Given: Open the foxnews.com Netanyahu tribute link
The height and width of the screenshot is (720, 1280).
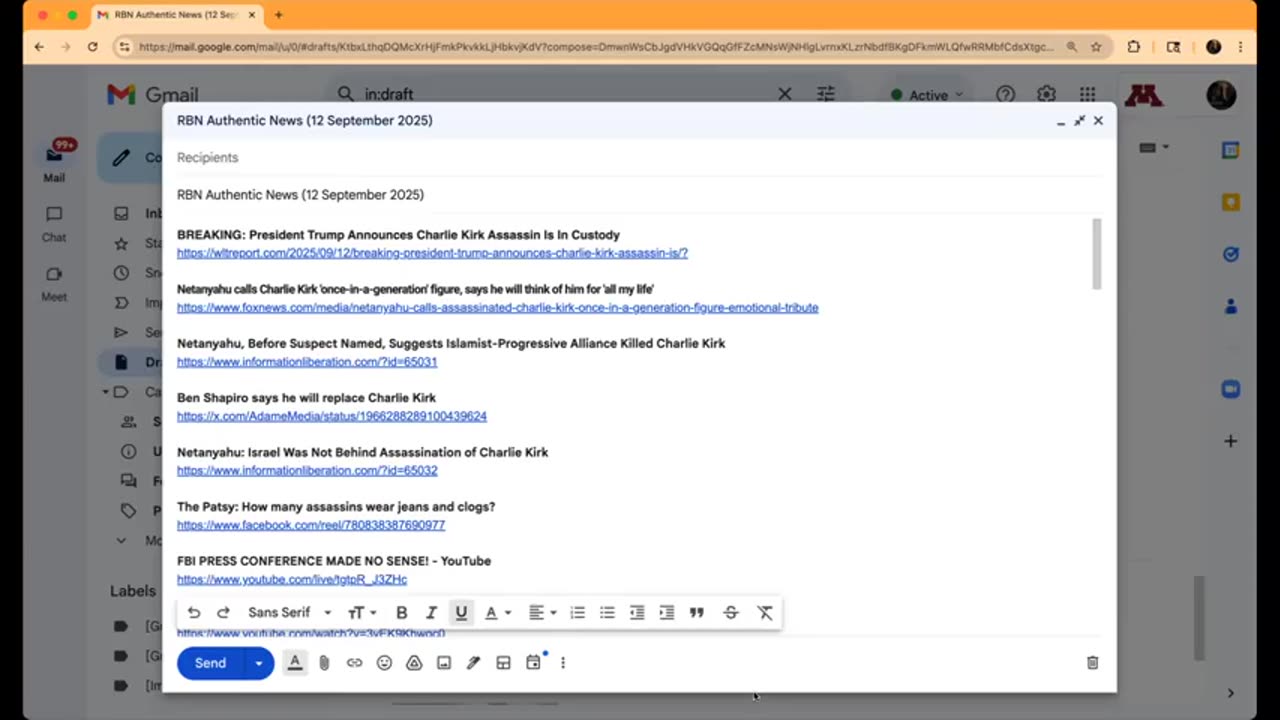Looking at the screenshot, I should point(497,307).
